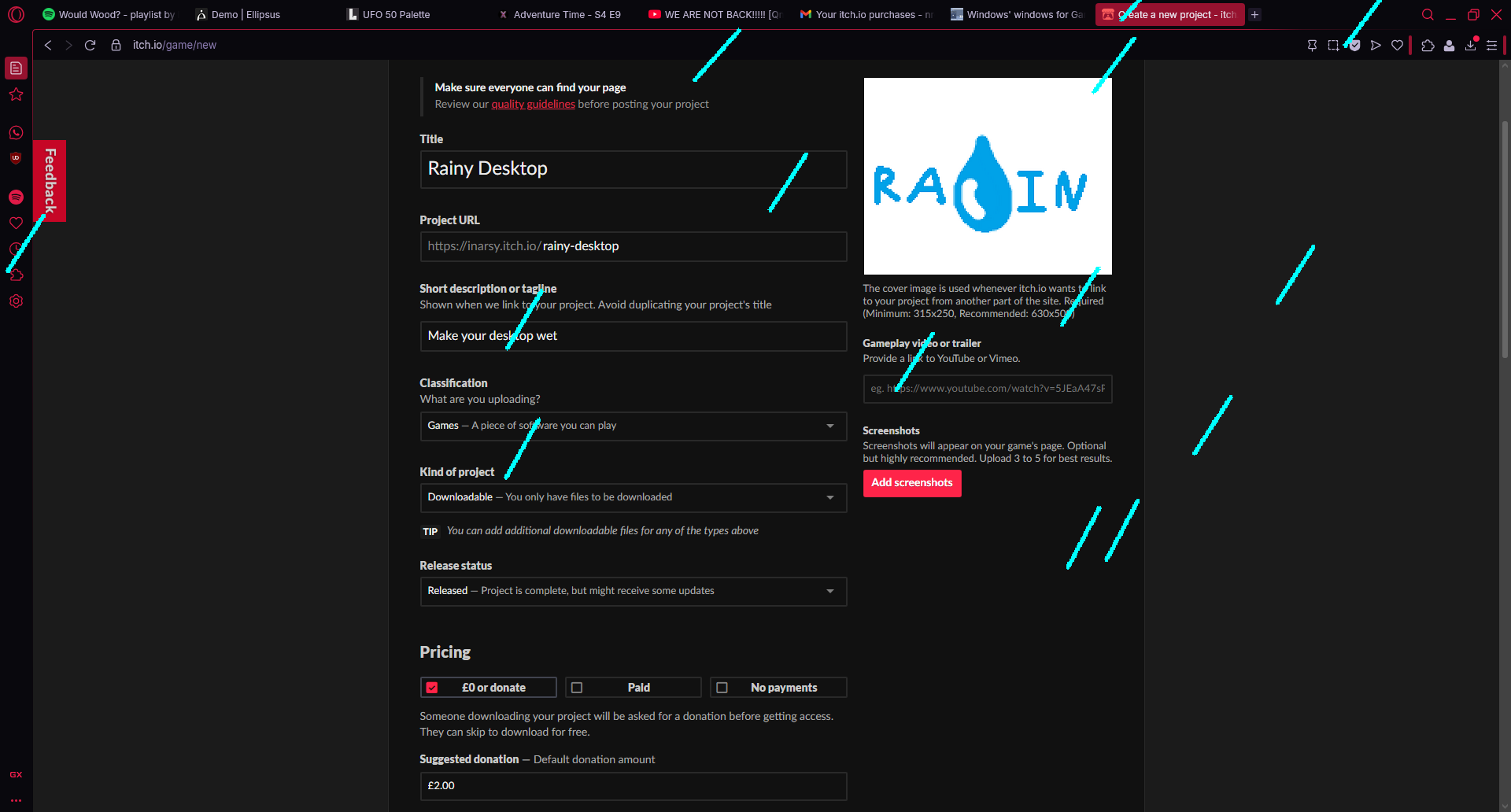This screenshot has width=1511, height=812.
Task: Open Easy Setup sliders icon
Action: [x=1491, y=46]
